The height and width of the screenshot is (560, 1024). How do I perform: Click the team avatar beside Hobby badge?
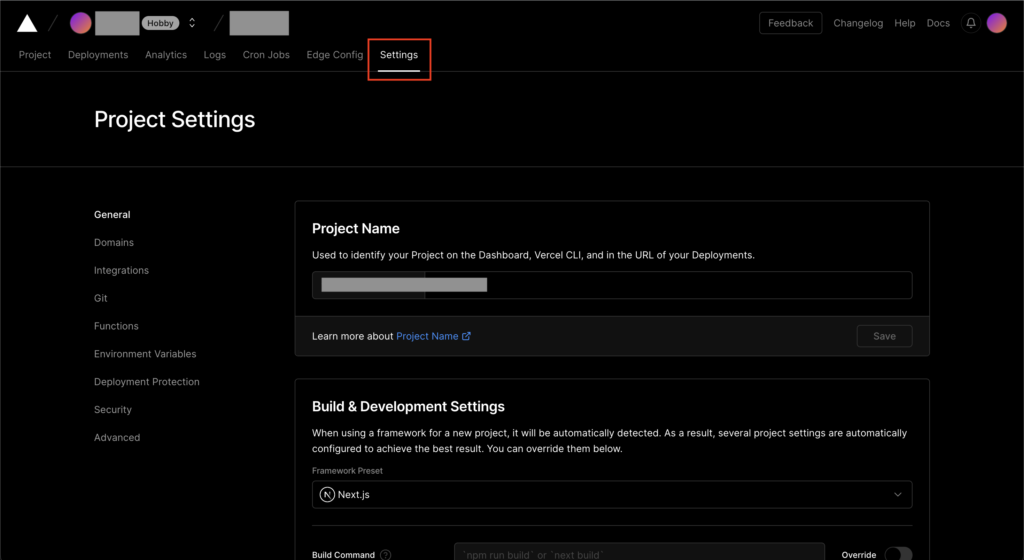(x=80, y=23)
